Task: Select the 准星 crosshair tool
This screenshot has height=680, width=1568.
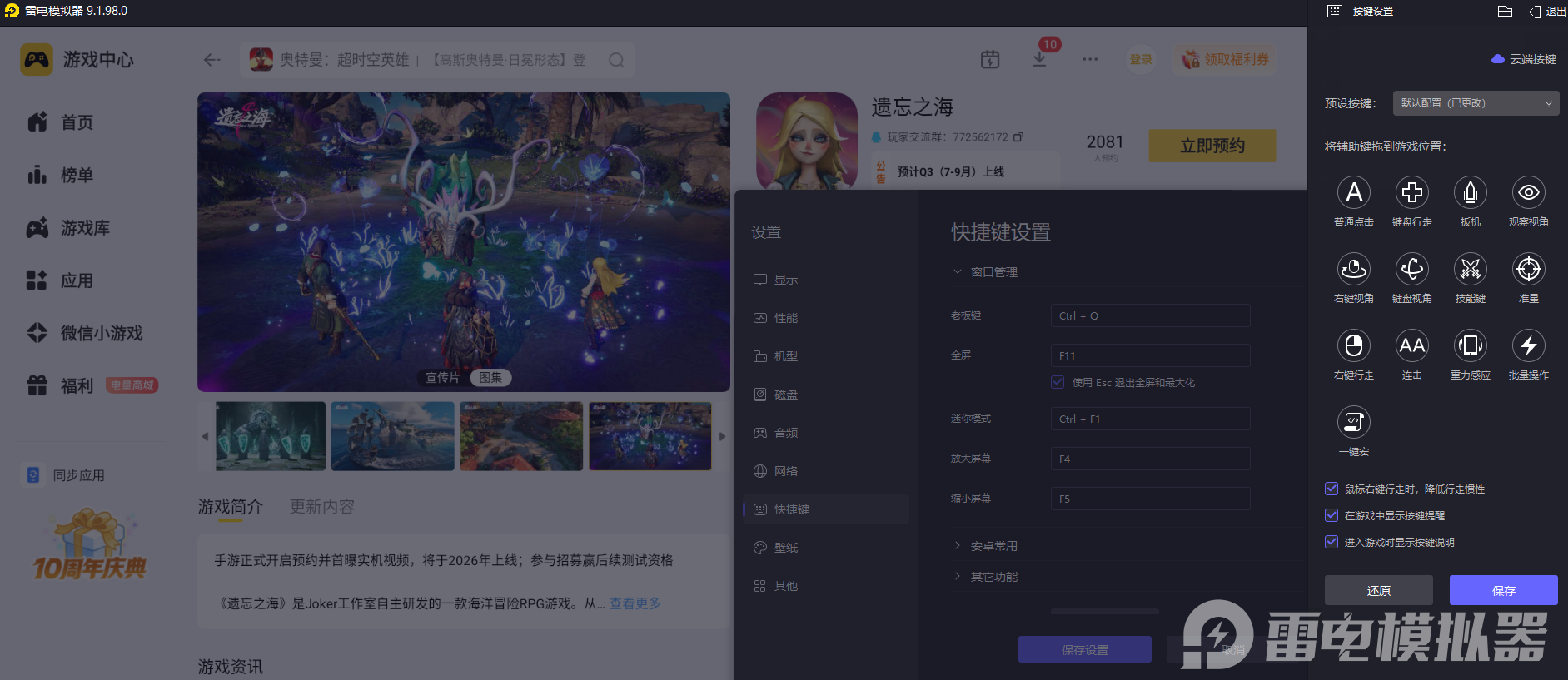Action: pos(1529,270)
